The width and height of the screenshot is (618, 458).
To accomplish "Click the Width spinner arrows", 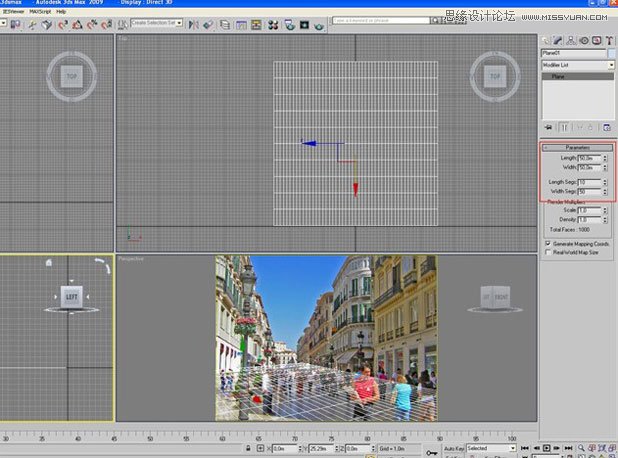I will [x=605, y=168].
